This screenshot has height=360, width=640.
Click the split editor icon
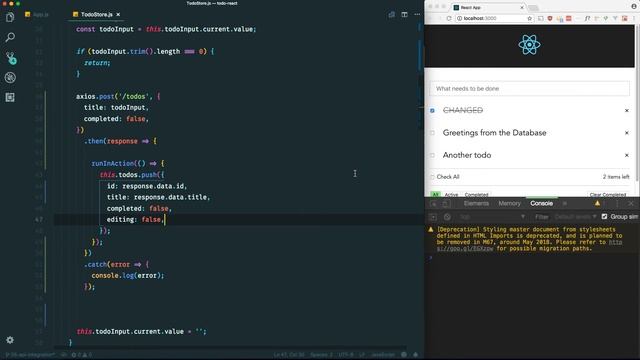(x=404, y=14)
